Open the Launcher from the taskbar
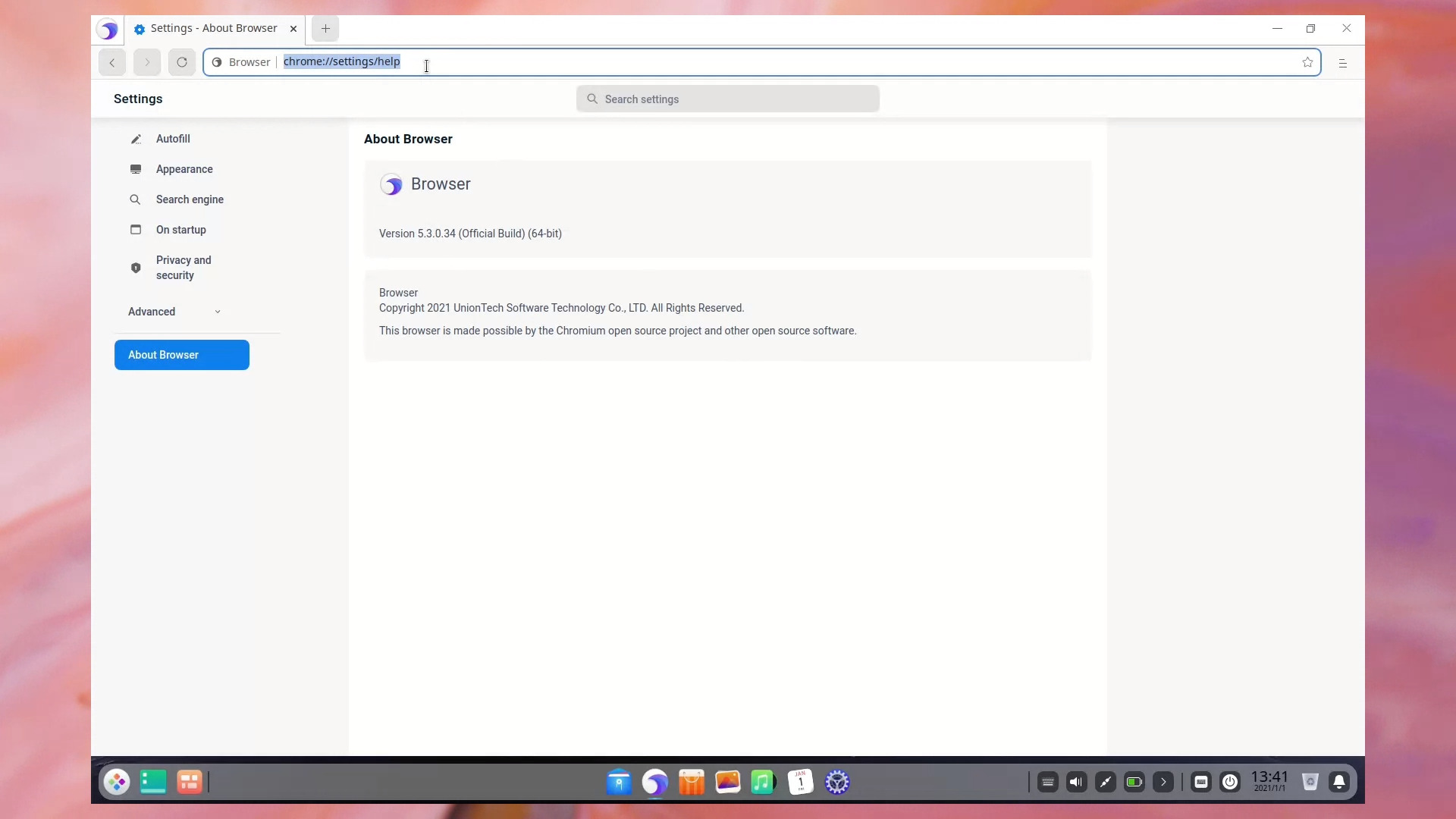The image size is (1456, 819). tap(117, 782)
